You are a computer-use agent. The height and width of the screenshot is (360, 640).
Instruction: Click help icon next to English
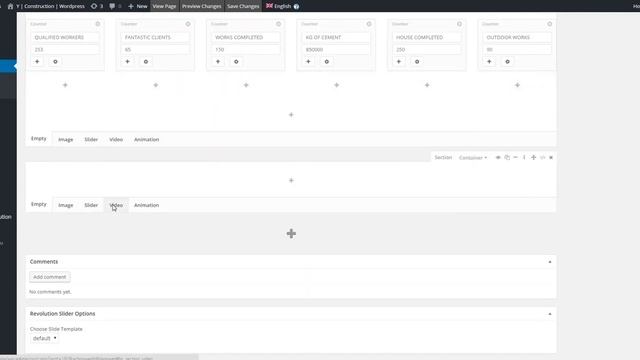[x=296, y=7]
